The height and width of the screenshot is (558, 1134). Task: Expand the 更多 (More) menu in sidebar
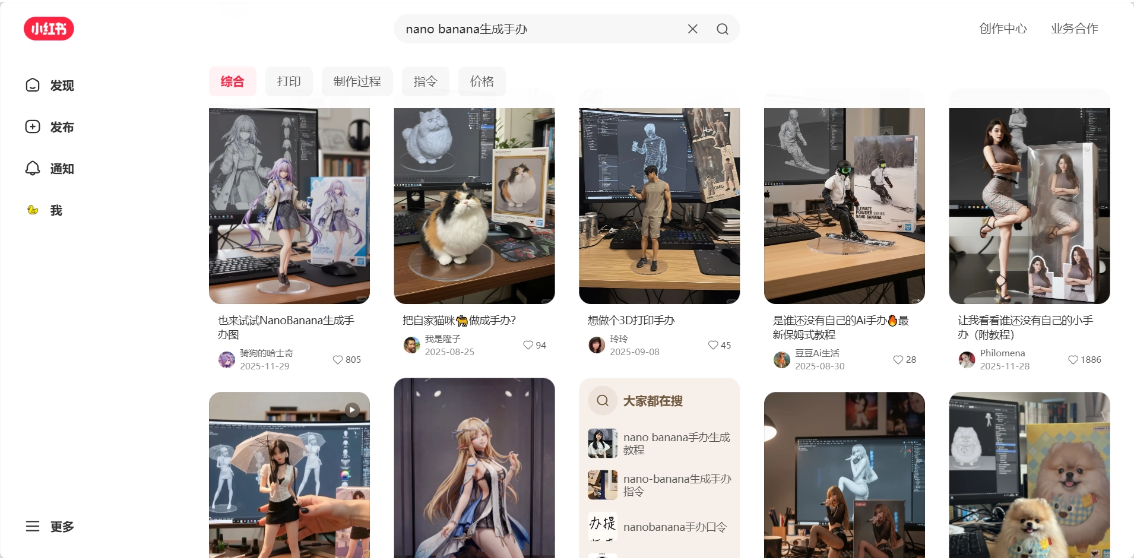pos(50,527)
